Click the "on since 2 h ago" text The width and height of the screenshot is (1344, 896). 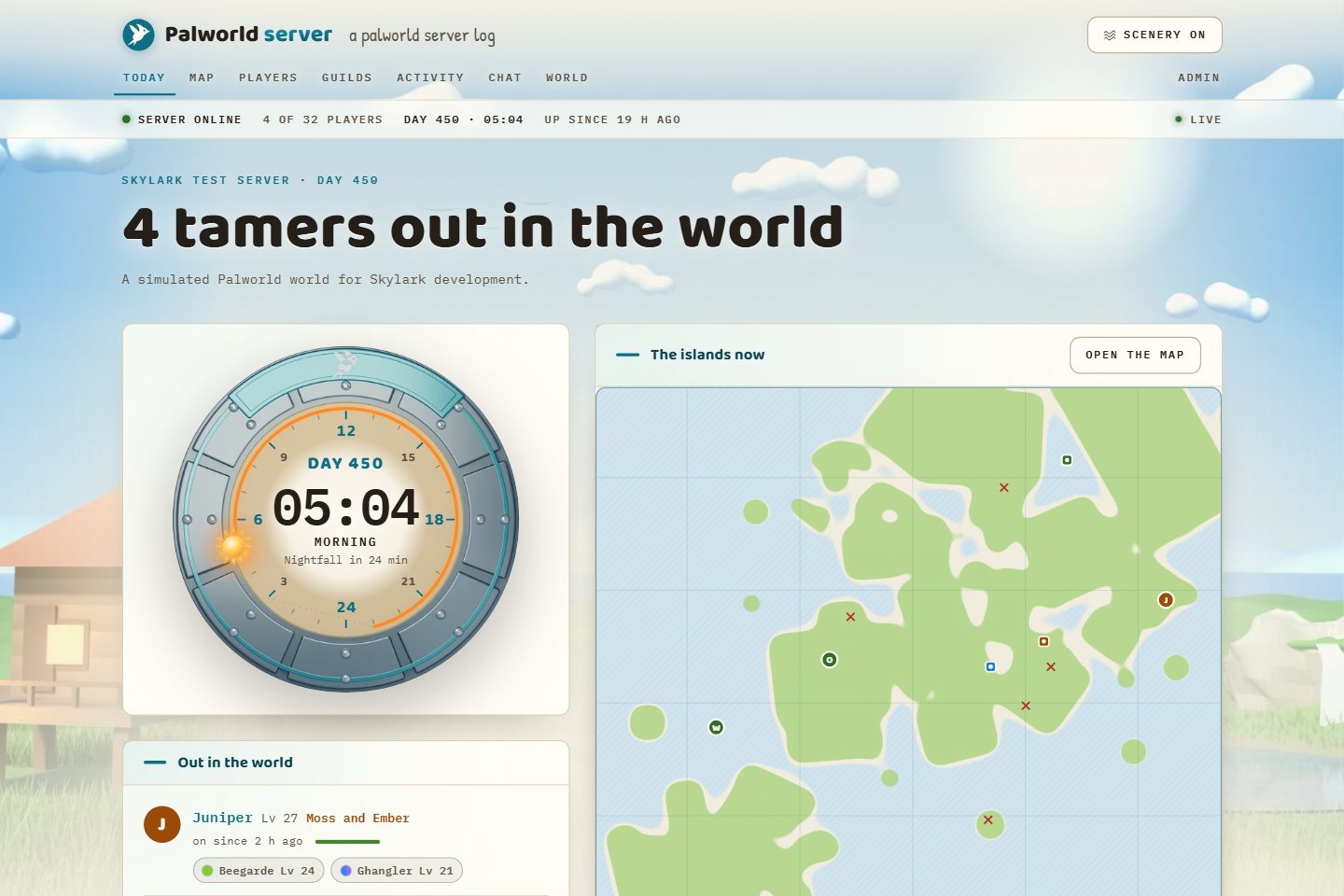[247, 841]
